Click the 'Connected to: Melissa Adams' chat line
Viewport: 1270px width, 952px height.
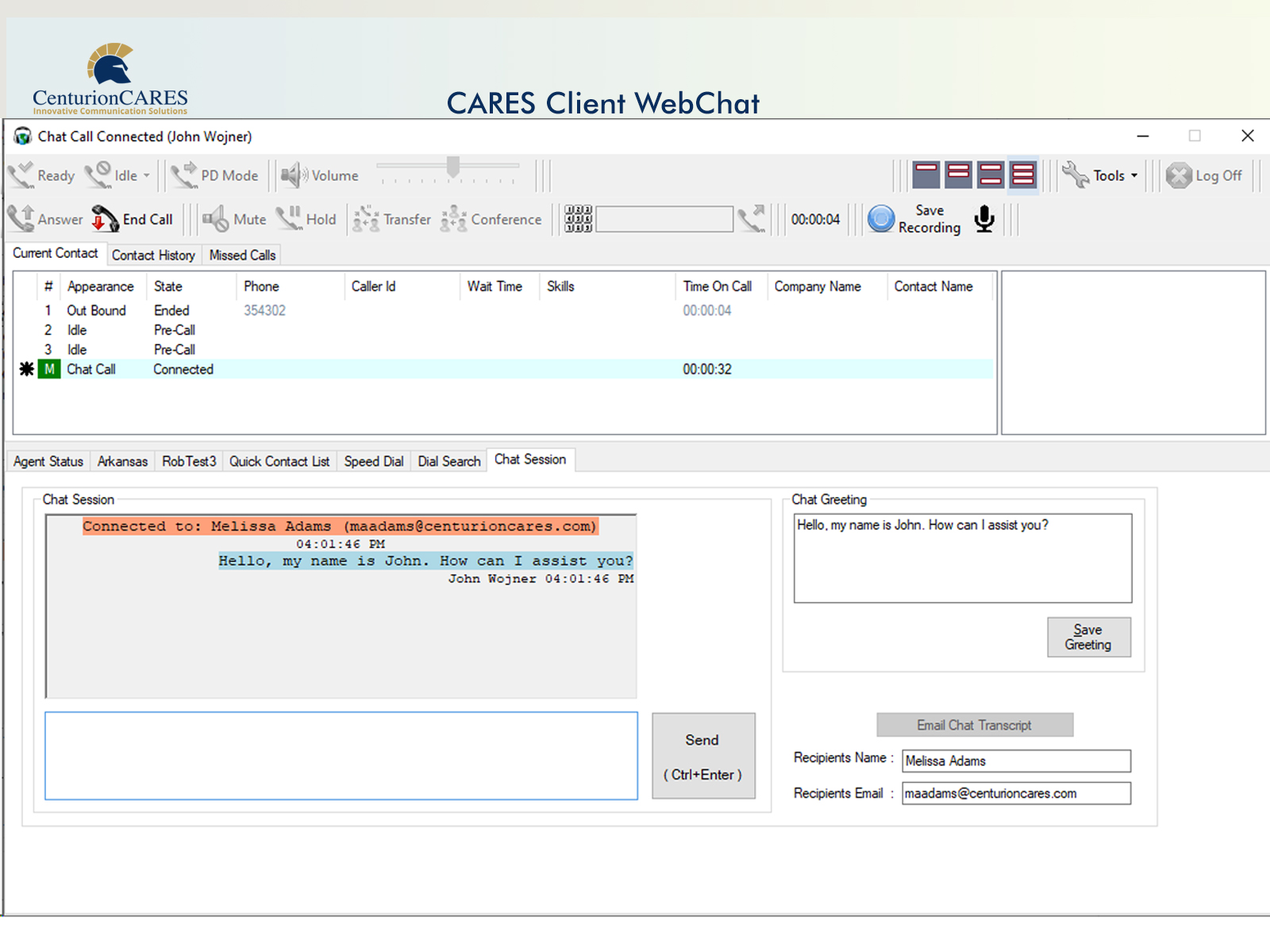pos(341,526)
